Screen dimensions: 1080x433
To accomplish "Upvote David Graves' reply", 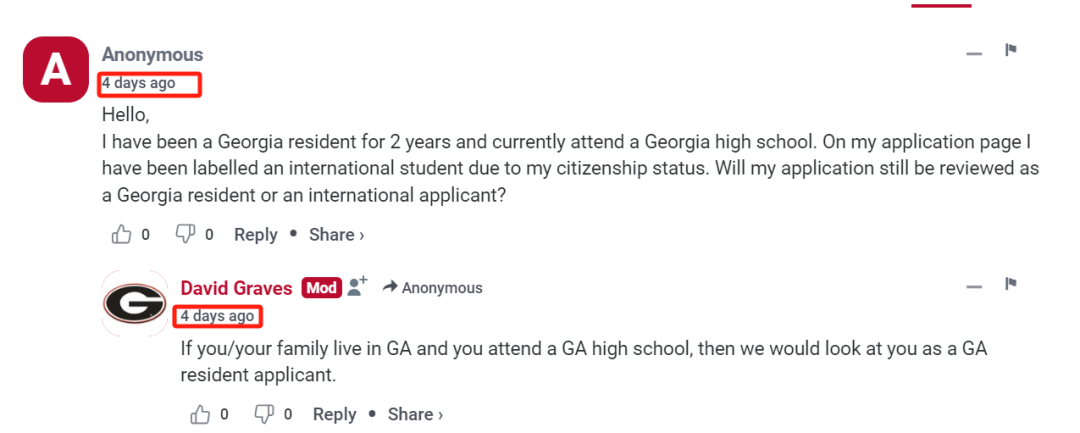I will [200, 414].
